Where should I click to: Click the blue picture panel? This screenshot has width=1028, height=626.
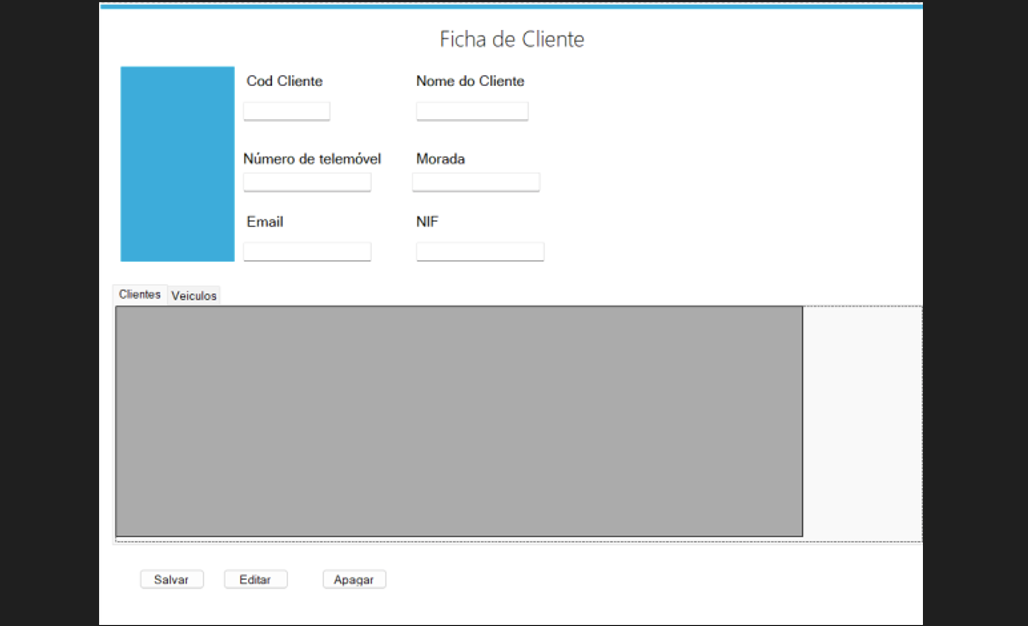177,164
